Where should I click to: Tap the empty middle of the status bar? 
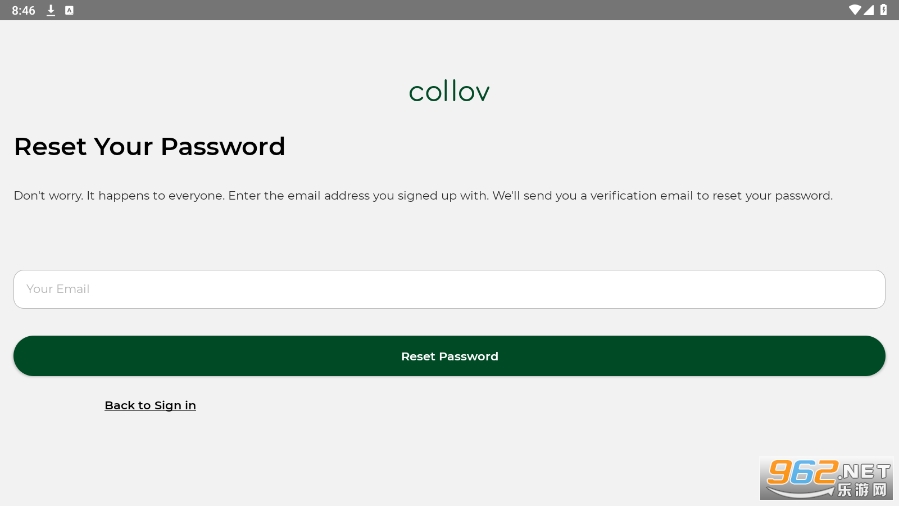pos(450,10)
